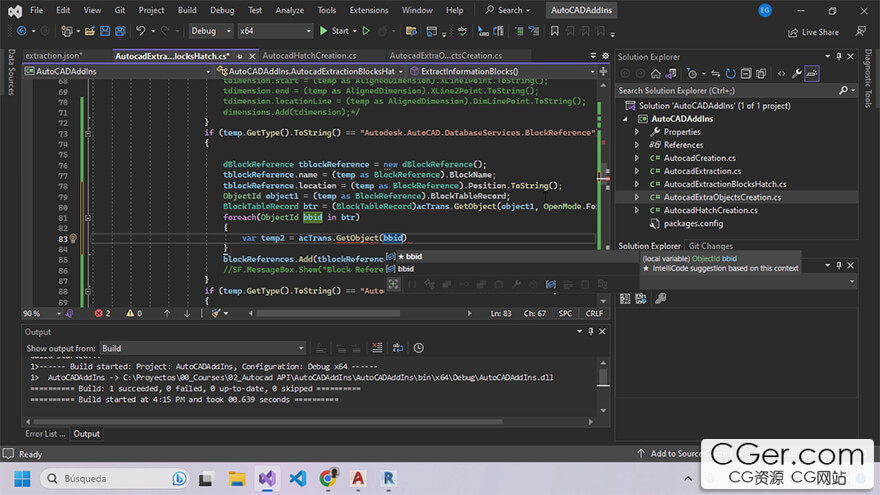Switch to AutocadHatchCreation.cs editor tab
The image size is (880, 495).
click(309, 56)
